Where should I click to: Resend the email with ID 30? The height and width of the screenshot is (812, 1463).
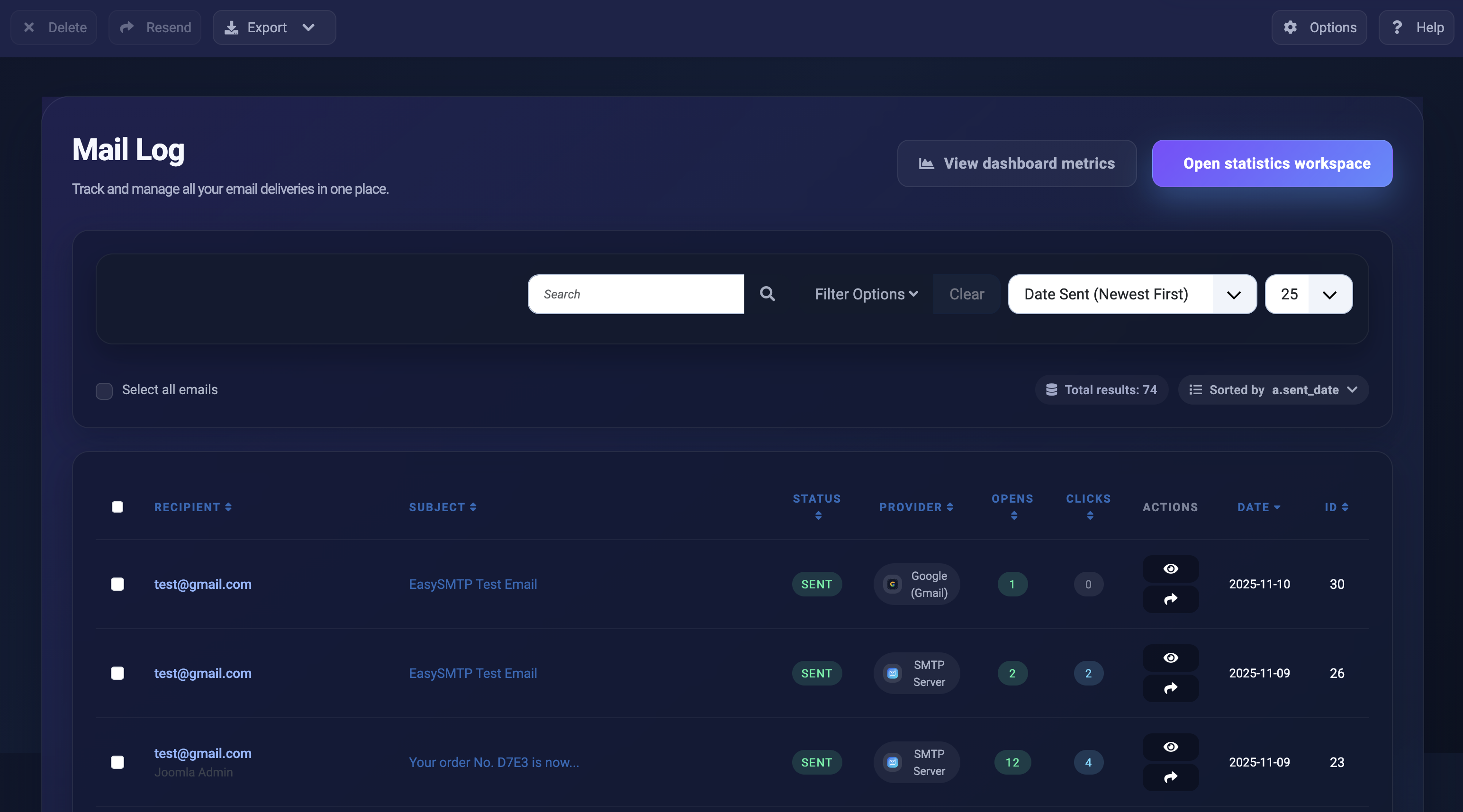(1171, 599)
